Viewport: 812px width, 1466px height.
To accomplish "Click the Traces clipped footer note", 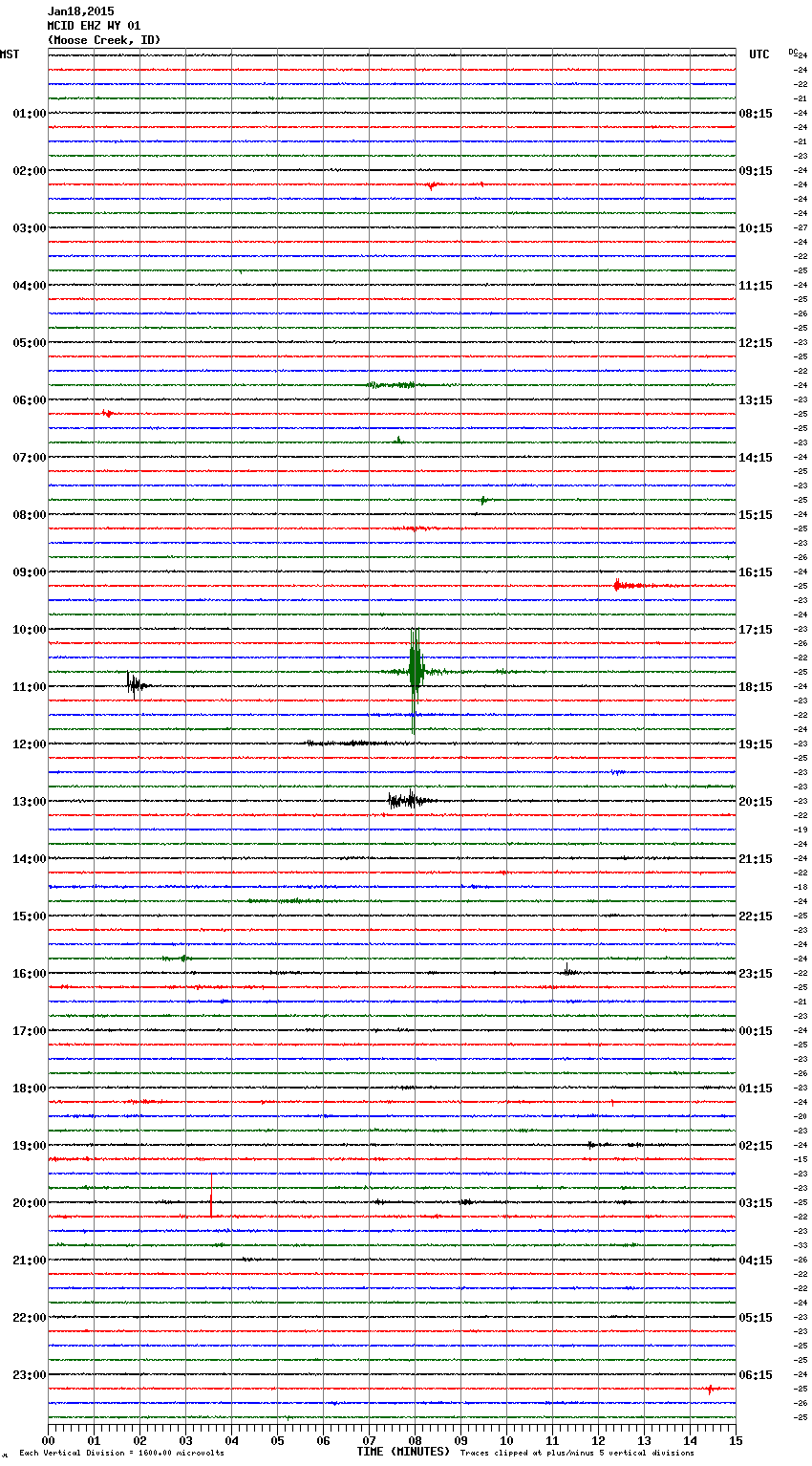I will click(577, 1454).
